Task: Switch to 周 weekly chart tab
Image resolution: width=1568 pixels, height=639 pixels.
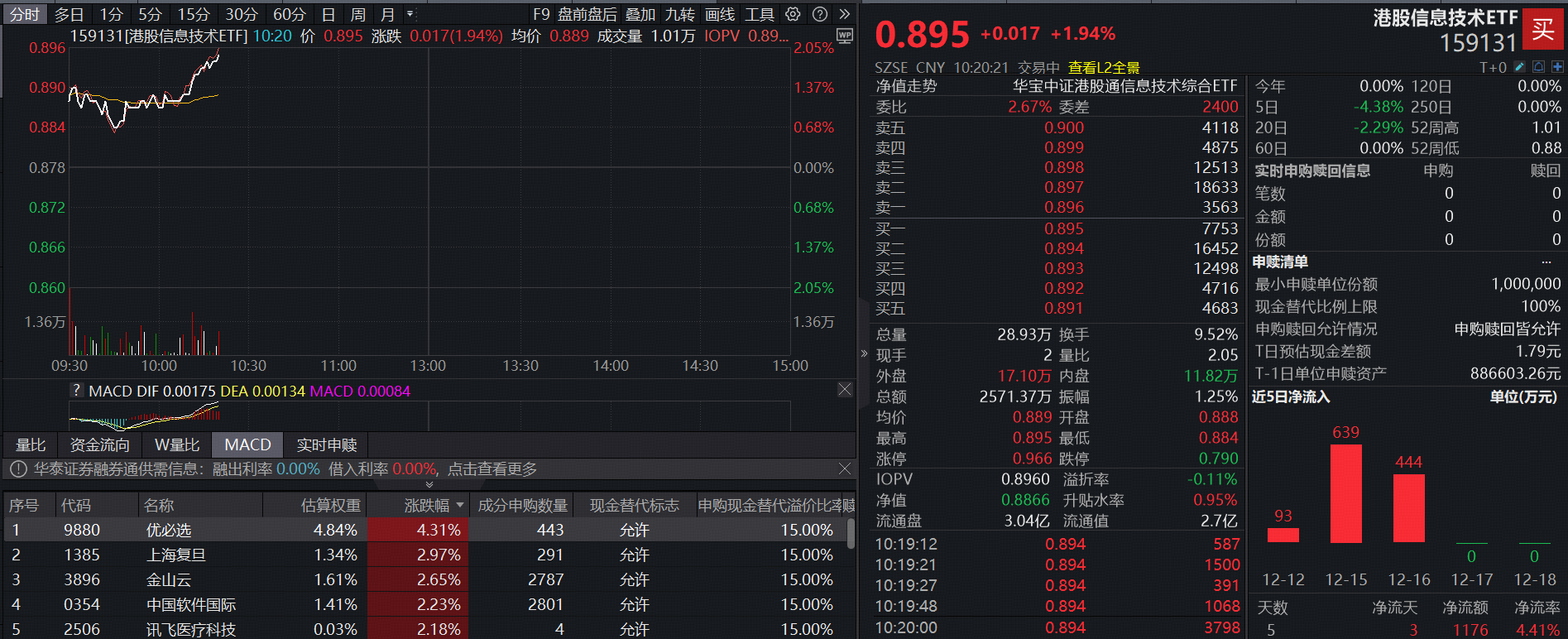Action: coord(357,14)
